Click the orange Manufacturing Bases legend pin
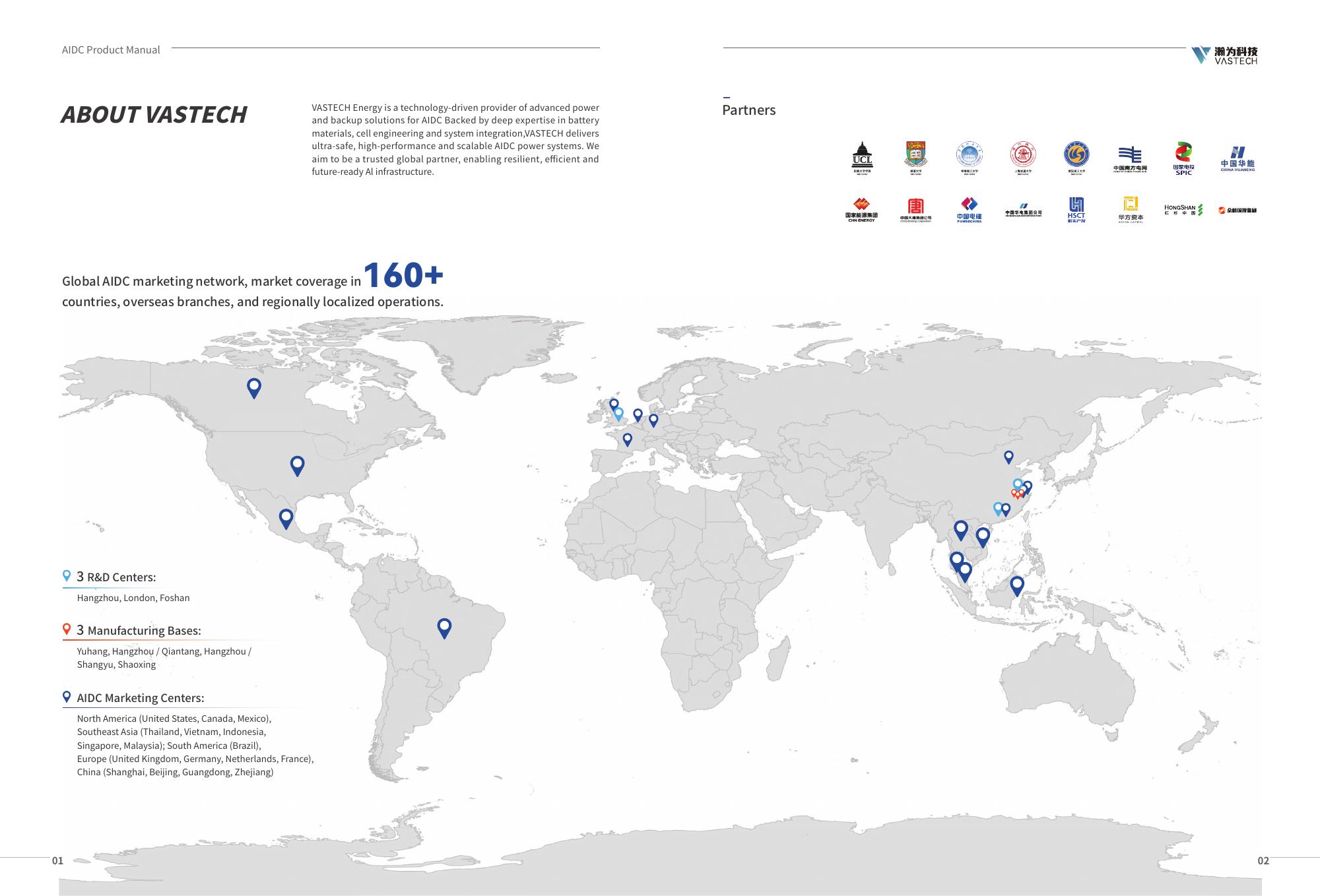The image size is (1320, 896). point(66,629)
